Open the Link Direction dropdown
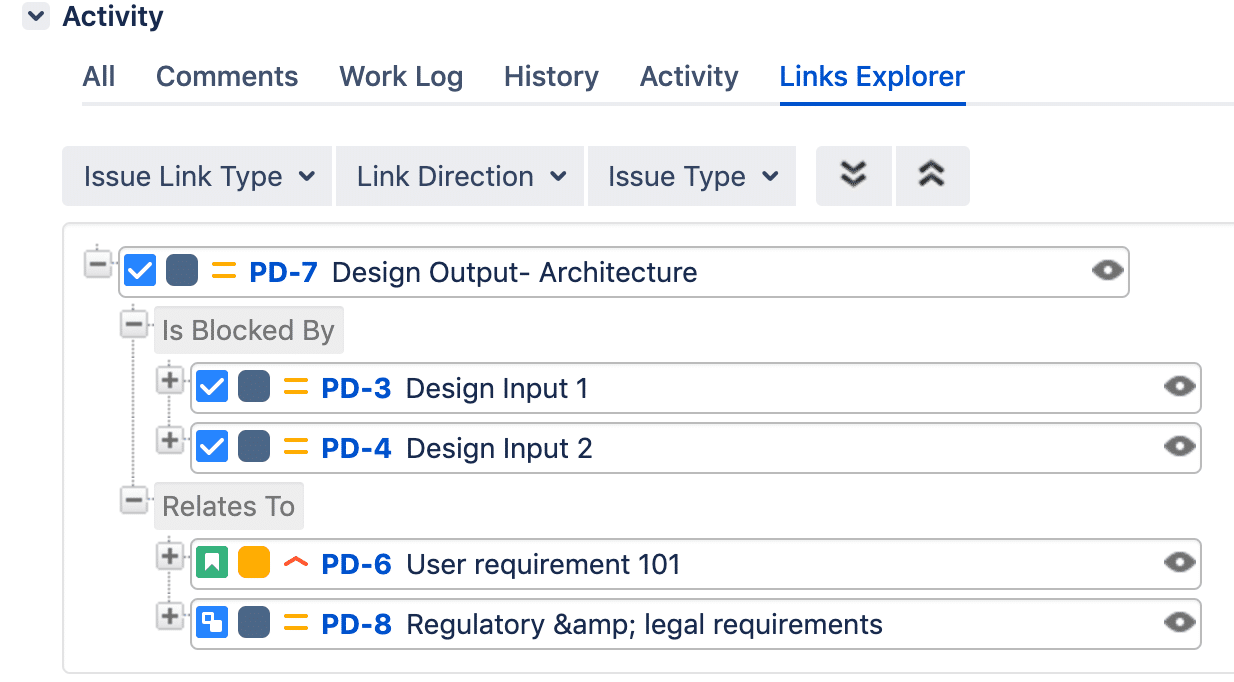This screenshot has width=1234, height=682. [x=459, y=176]
